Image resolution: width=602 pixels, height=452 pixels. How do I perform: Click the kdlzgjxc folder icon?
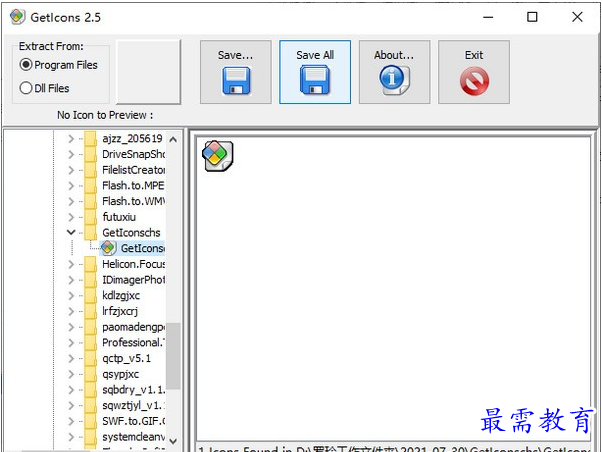coord(91,295)
